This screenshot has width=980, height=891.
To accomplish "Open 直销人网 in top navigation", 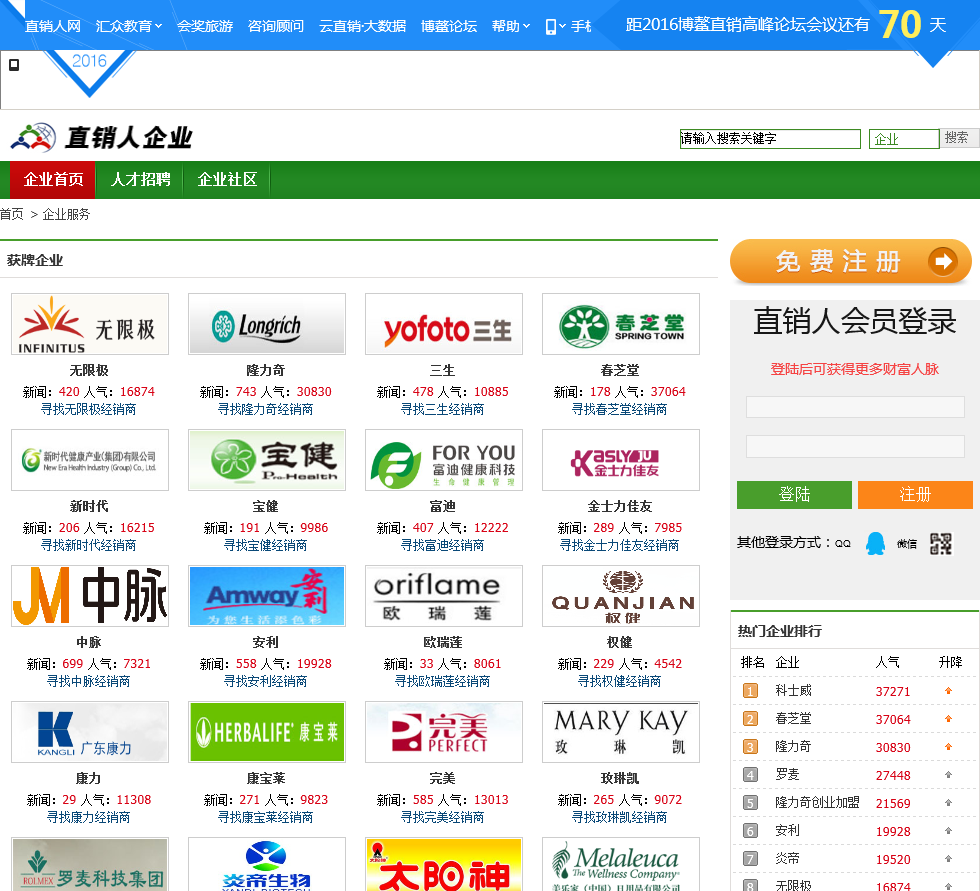I will [x=52, y=26].
